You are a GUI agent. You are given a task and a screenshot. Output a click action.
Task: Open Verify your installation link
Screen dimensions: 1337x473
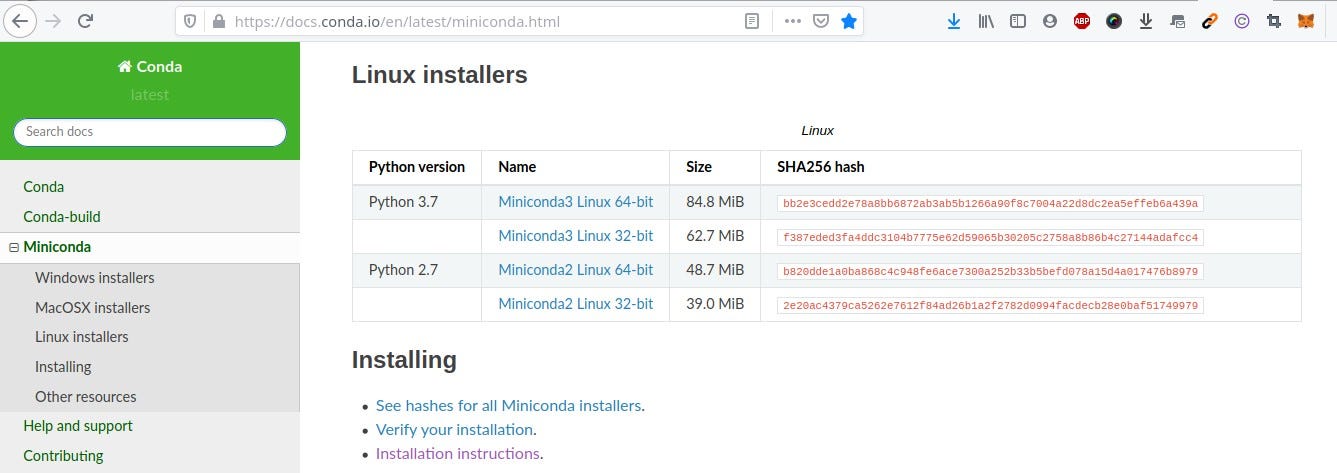point(454,430)
